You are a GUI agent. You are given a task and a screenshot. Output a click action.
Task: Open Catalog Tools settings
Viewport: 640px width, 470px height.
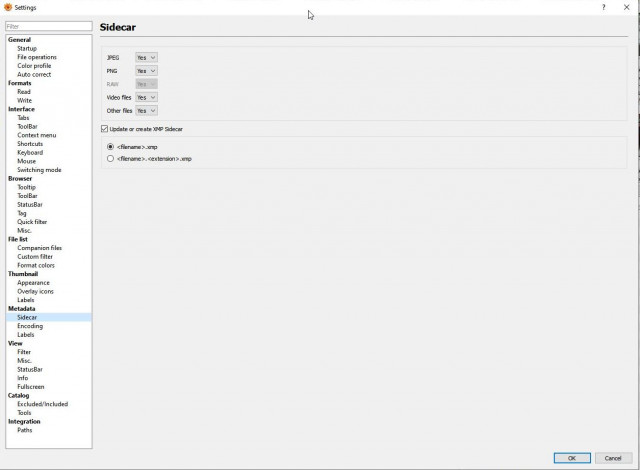coord(24,413)
